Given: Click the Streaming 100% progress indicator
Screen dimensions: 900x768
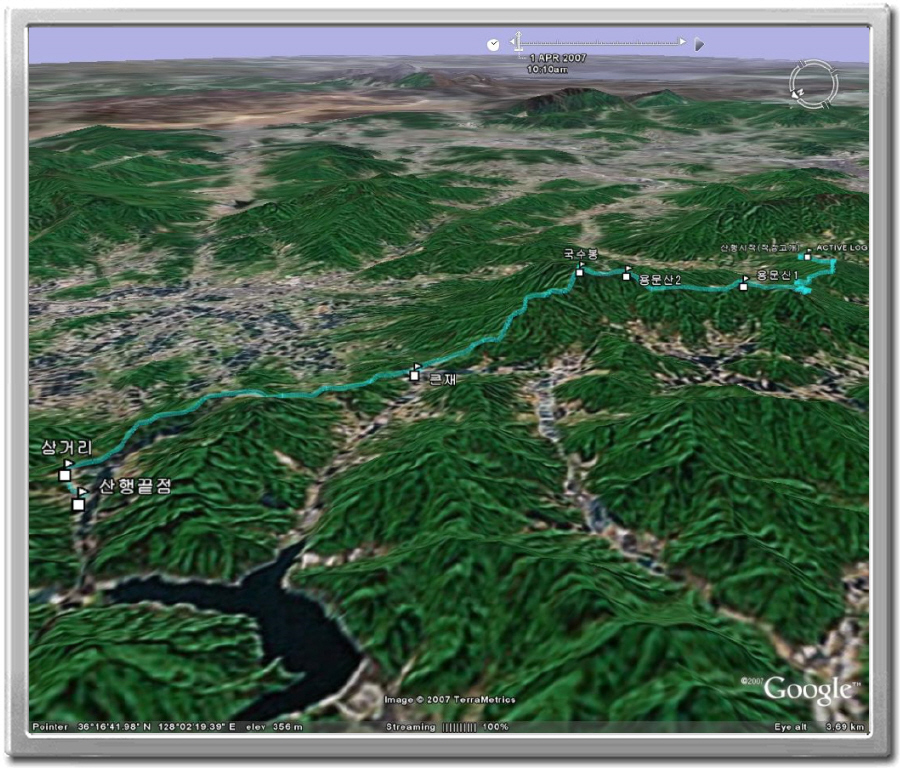Looking at the screenshot, I should (x=447, y=727).
